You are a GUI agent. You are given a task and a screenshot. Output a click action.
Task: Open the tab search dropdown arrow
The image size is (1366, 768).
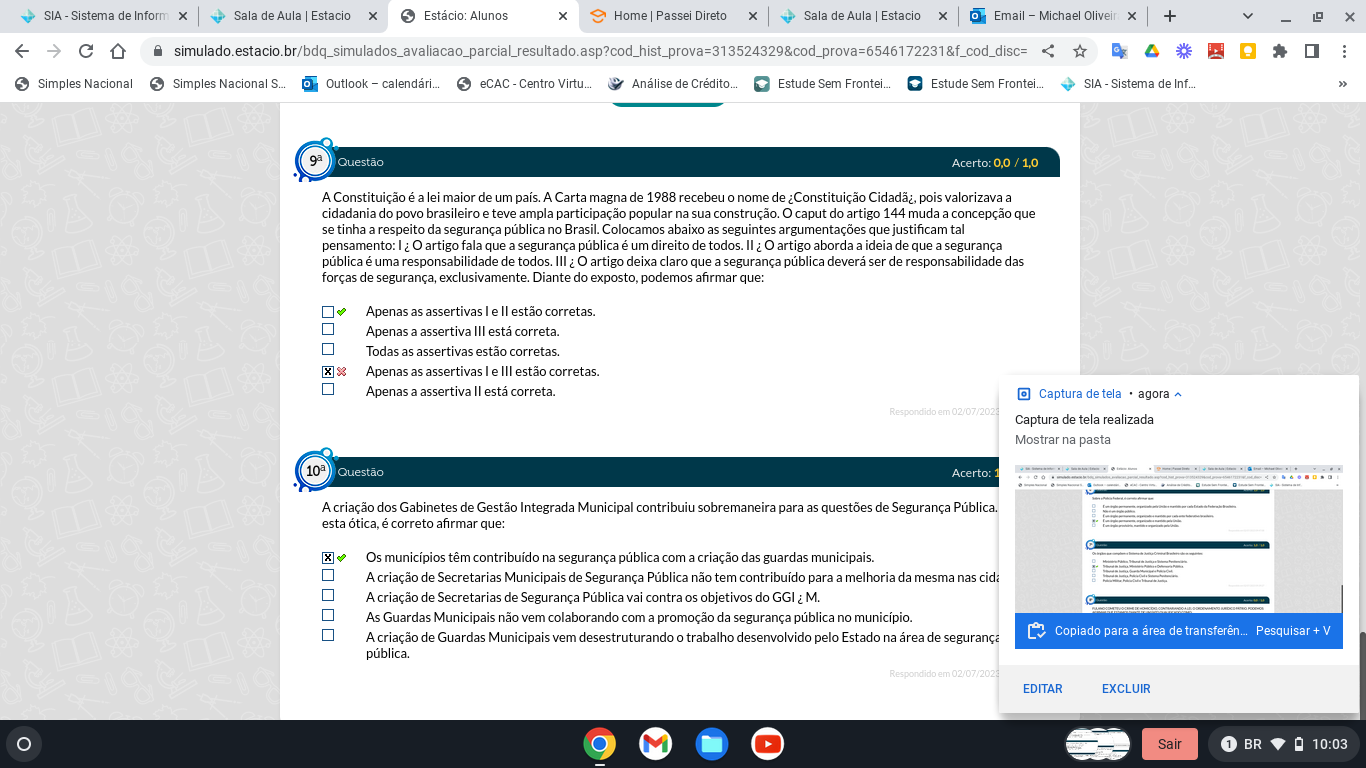pos(1248,16)
